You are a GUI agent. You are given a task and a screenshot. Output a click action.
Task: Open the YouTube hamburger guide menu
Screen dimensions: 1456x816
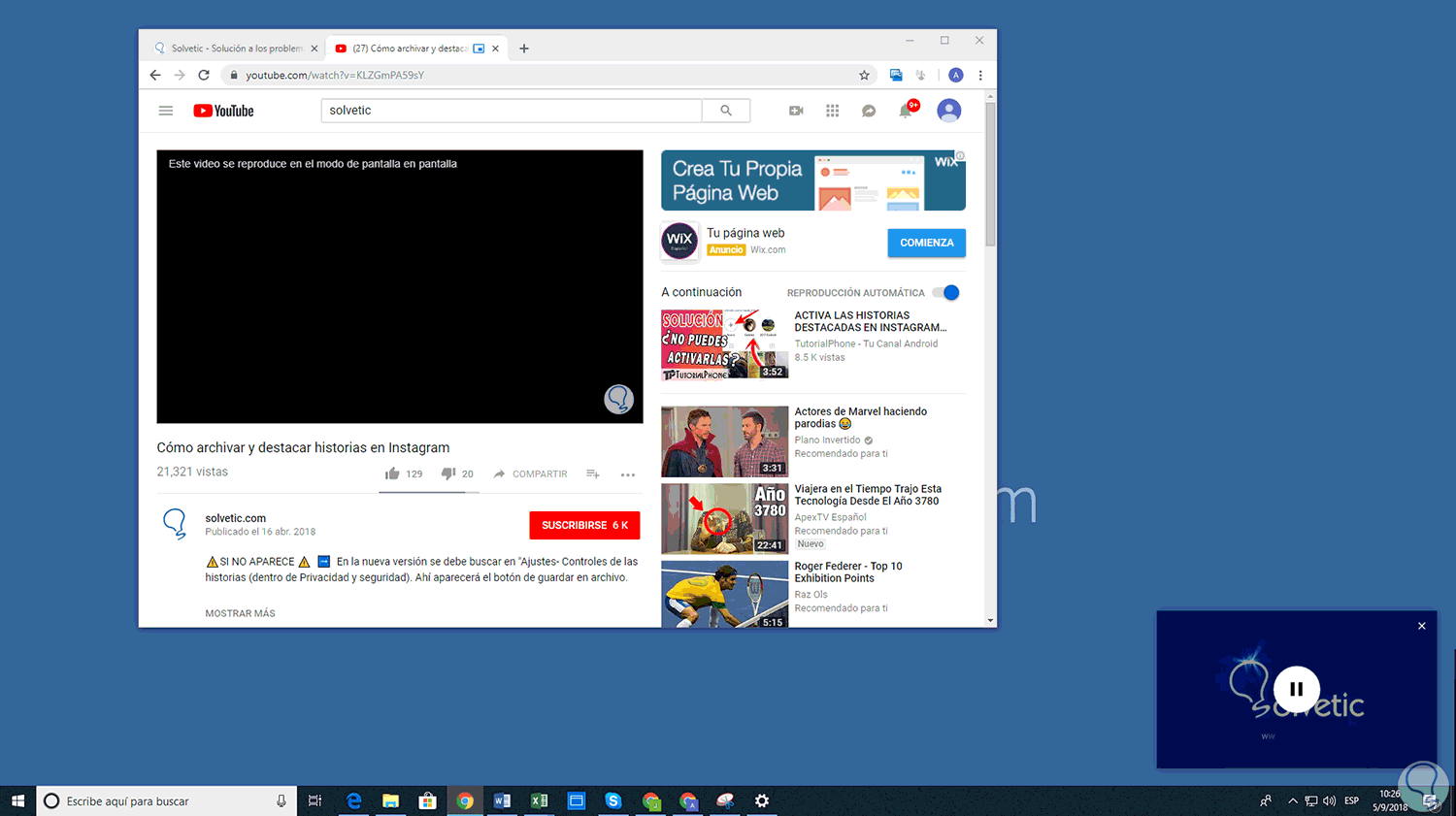[166, 111]
